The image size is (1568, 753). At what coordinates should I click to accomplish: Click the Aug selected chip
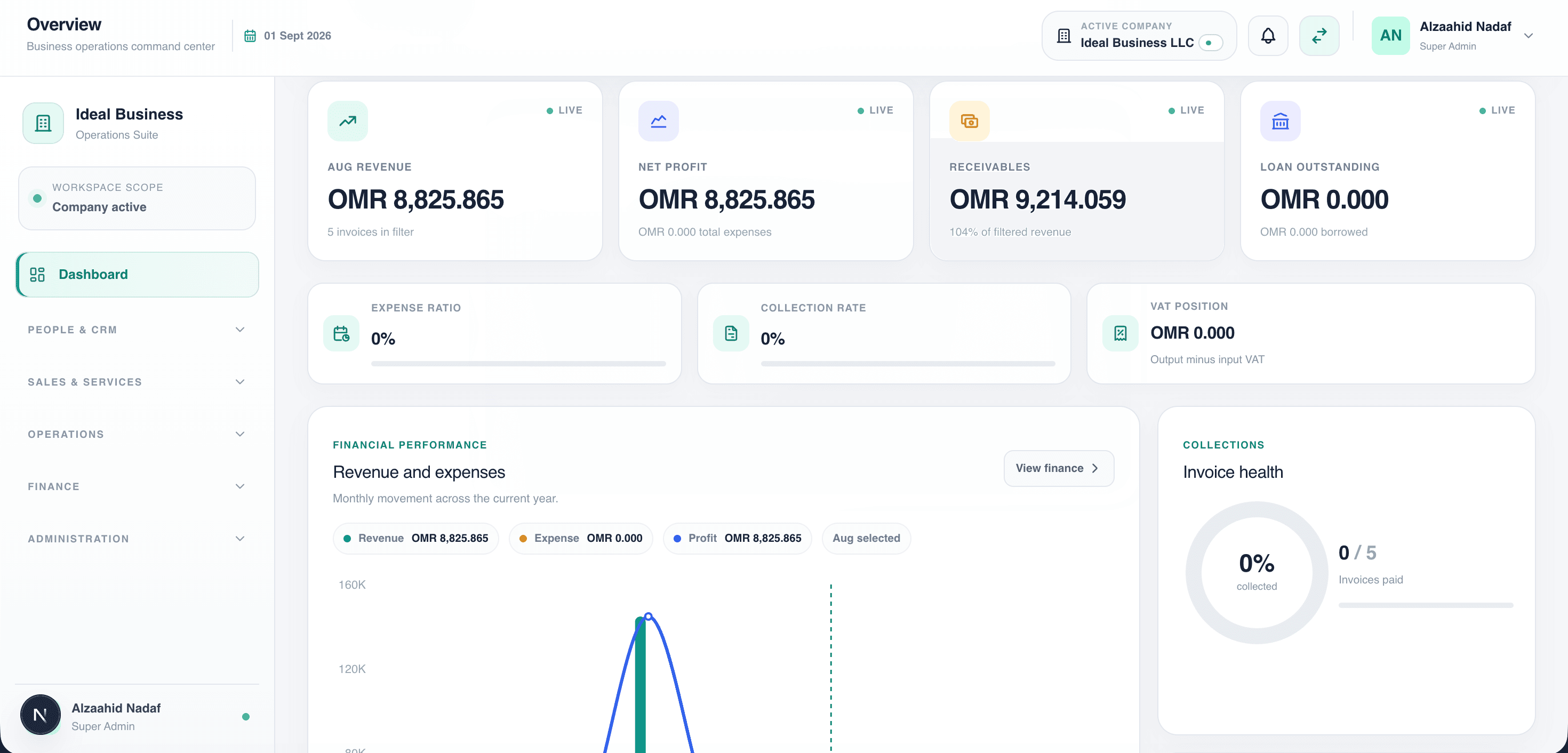tap(866, 538)
